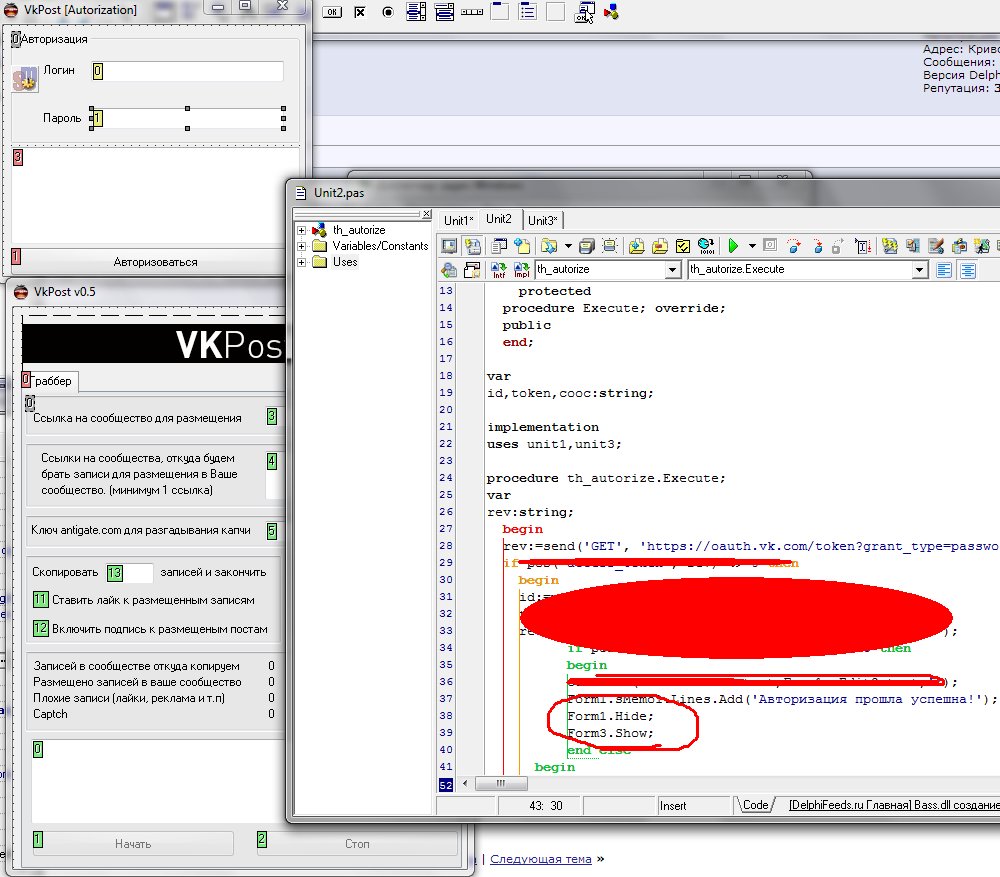Screen dimensions: 1000x877
Task: Open the dropdown arrow beside open folder icon
Action: pyautogui.click(x=568, y=246)
